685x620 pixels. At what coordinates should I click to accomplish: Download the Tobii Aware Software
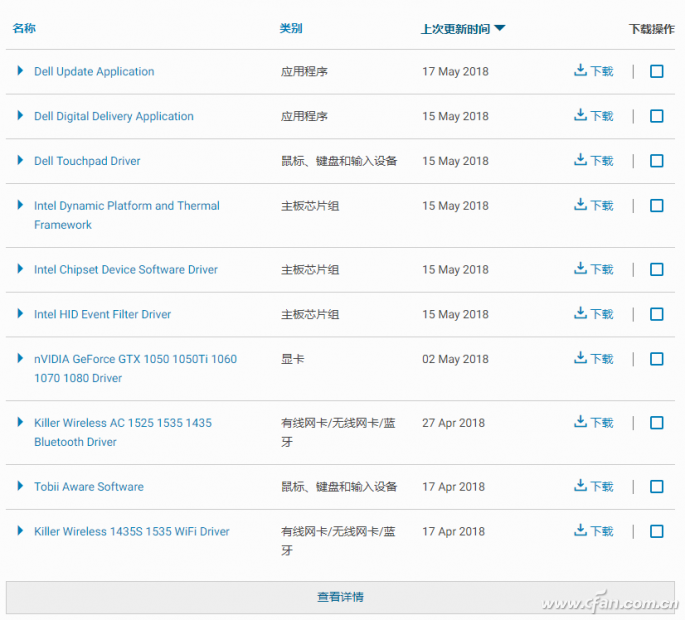click(x=593, y=486)
